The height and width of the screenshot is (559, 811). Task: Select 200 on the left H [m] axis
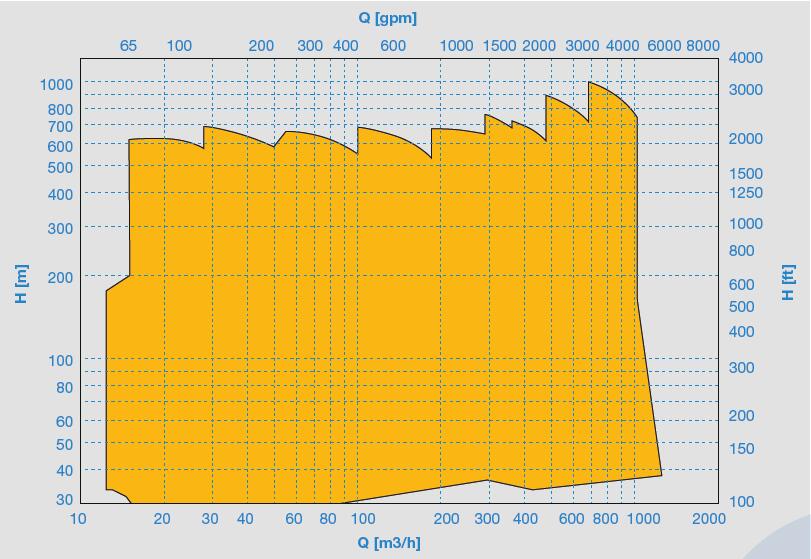pyautogui.click(x=60, y=277)
